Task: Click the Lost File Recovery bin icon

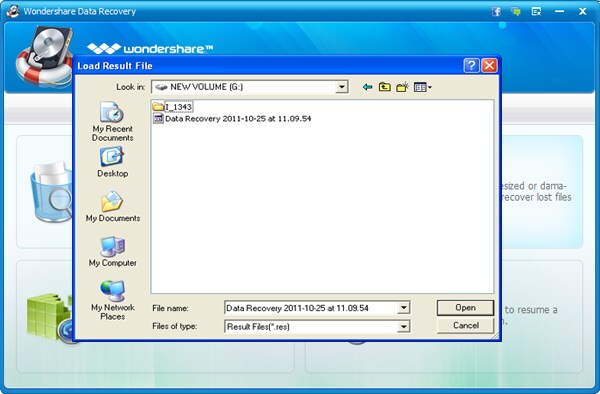Action: tap(51, 191)
